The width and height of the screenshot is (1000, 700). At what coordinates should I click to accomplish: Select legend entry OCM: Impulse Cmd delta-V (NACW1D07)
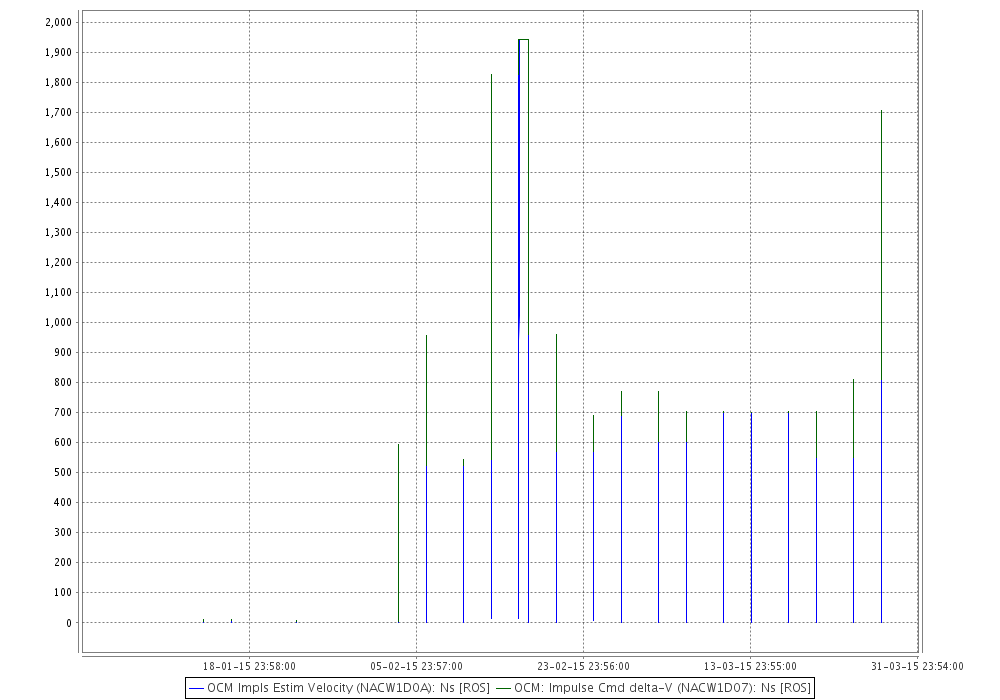(x=663, y=689)
